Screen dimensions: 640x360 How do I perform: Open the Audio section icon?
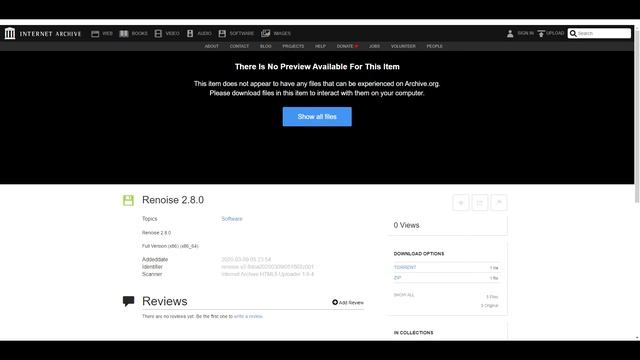(x=190, y=33)
